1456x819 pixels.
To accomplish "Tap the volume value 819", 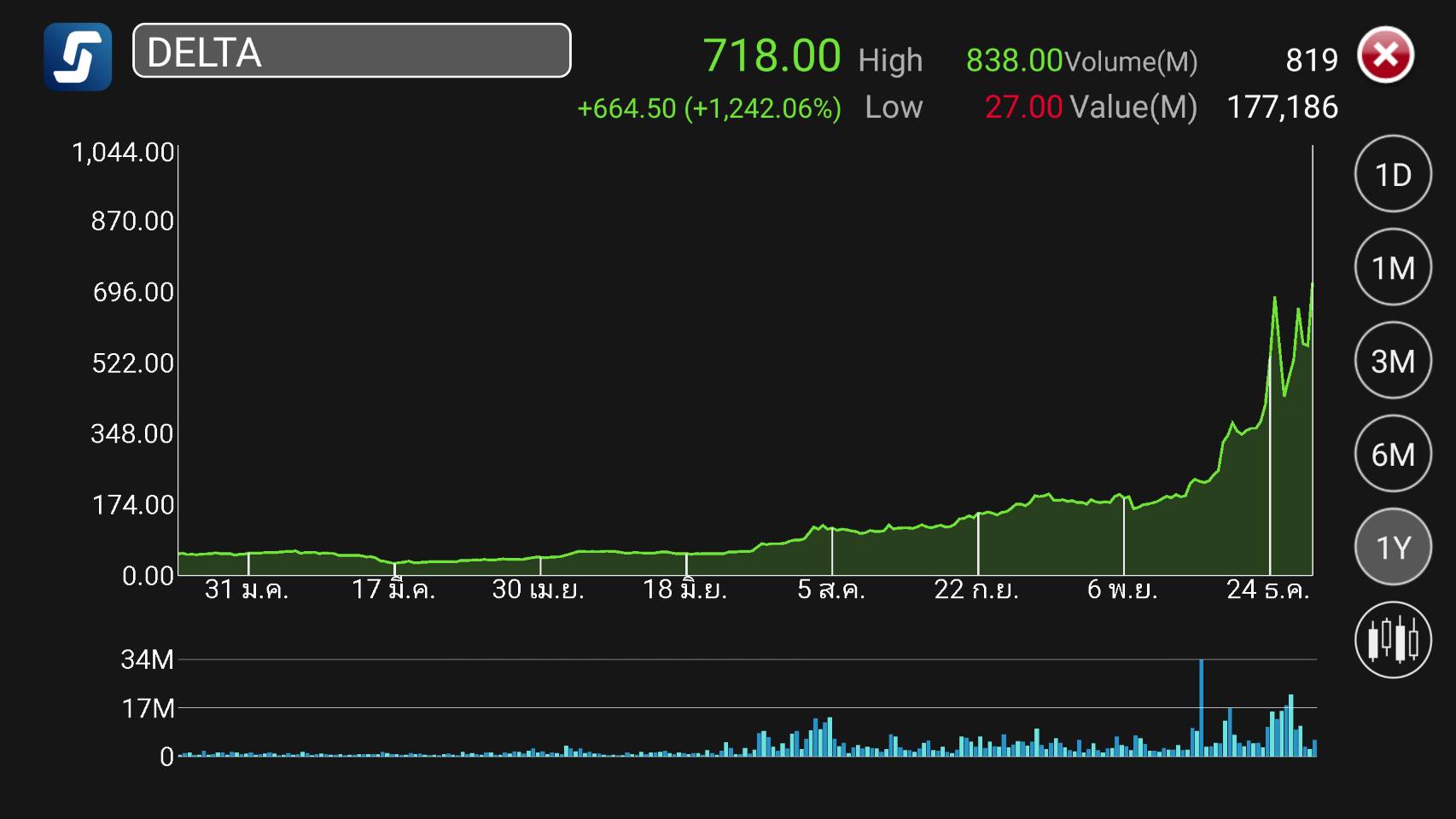I will pos(1312,61).
